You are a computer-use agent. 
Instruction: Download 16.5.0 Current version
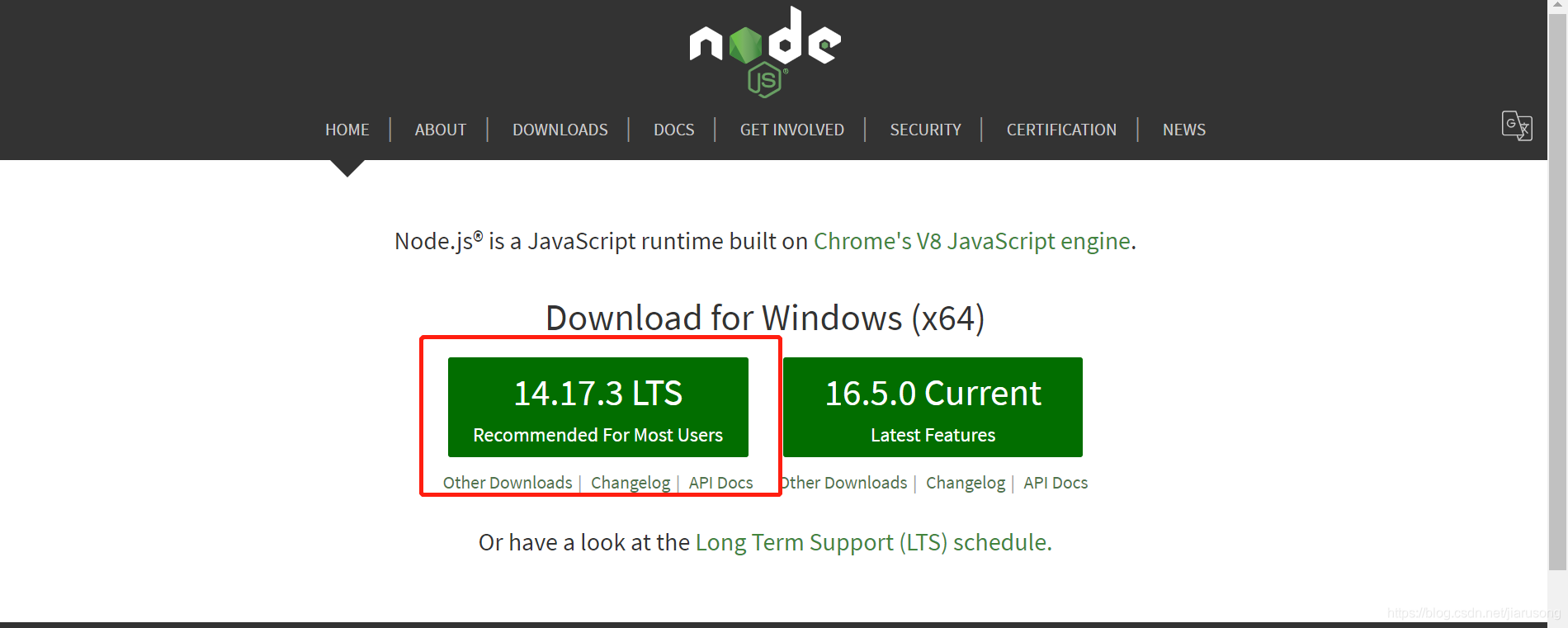[x=933, y=407]
